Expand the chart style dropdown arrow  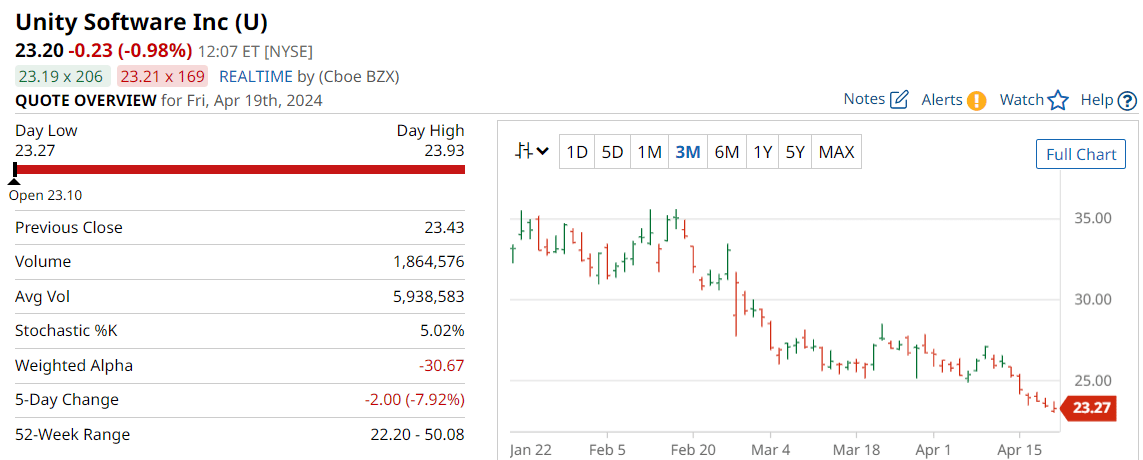(542, 152)
